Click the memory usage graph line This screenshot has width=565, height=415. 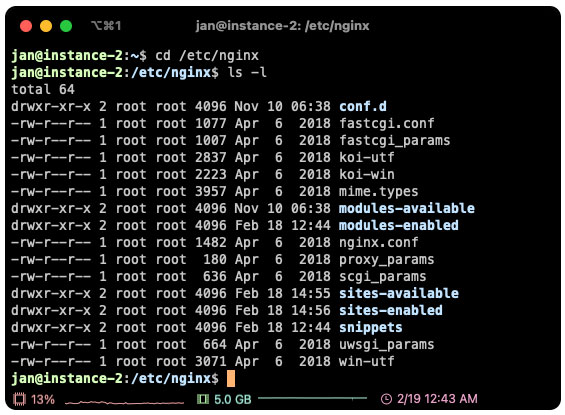click(x=312, y=398)
